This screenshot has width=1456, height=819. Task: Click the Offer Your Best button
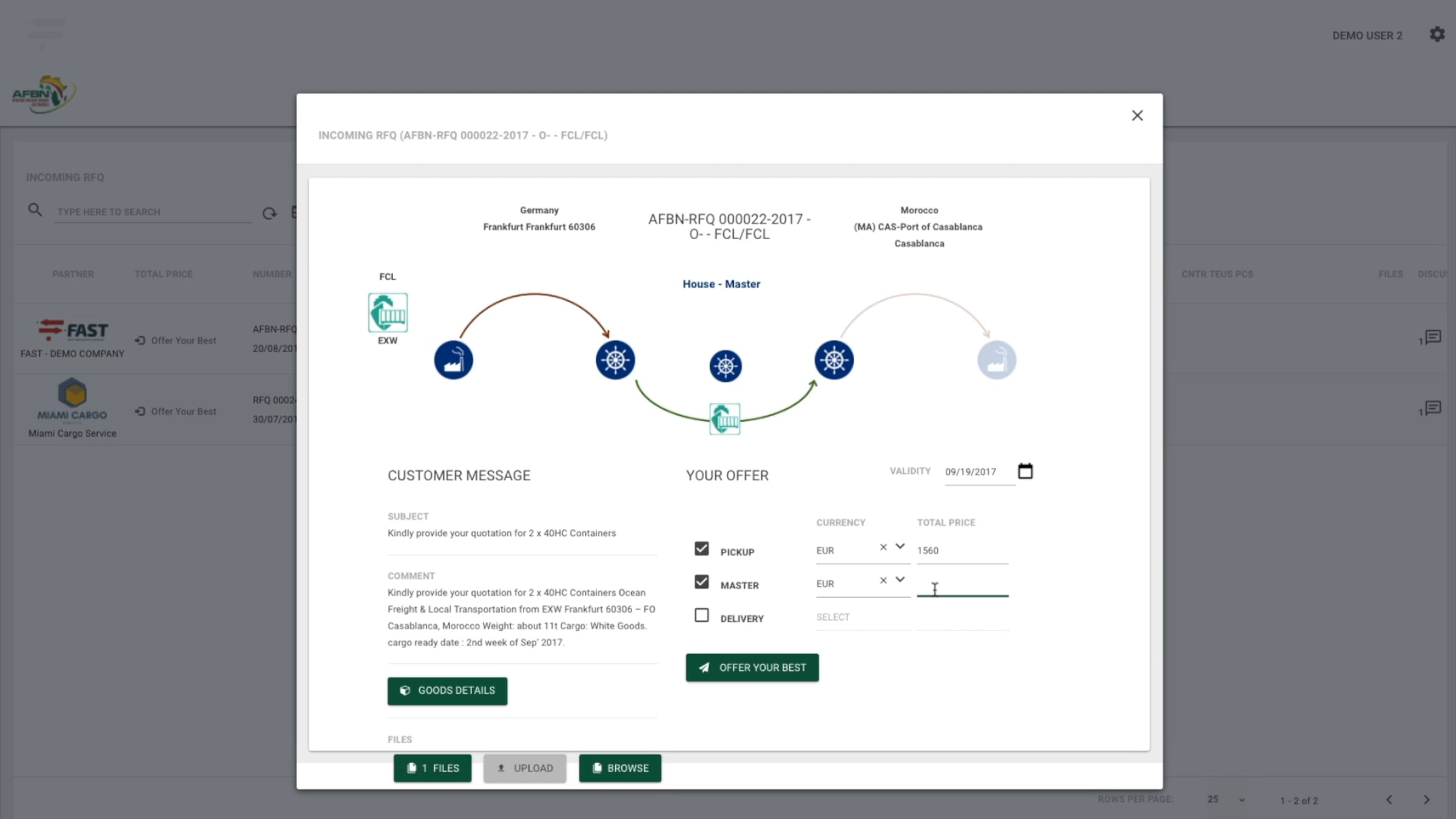point(752,667)
